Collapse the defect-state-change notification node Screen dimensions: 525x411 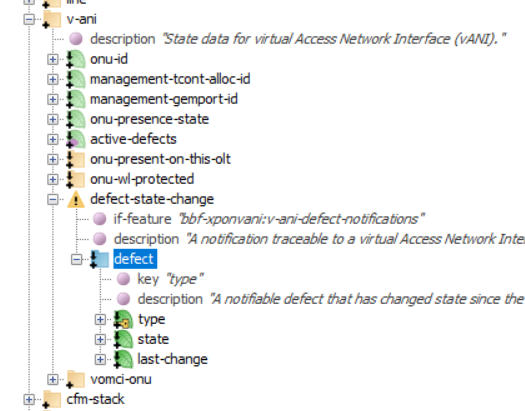53,200
